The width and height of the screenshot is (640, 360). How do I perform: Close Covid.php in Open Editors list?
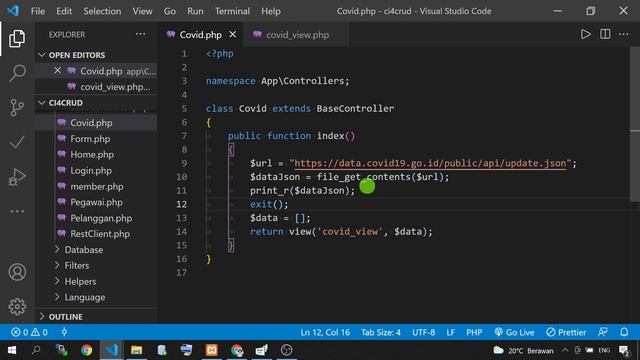click(58, 71)
